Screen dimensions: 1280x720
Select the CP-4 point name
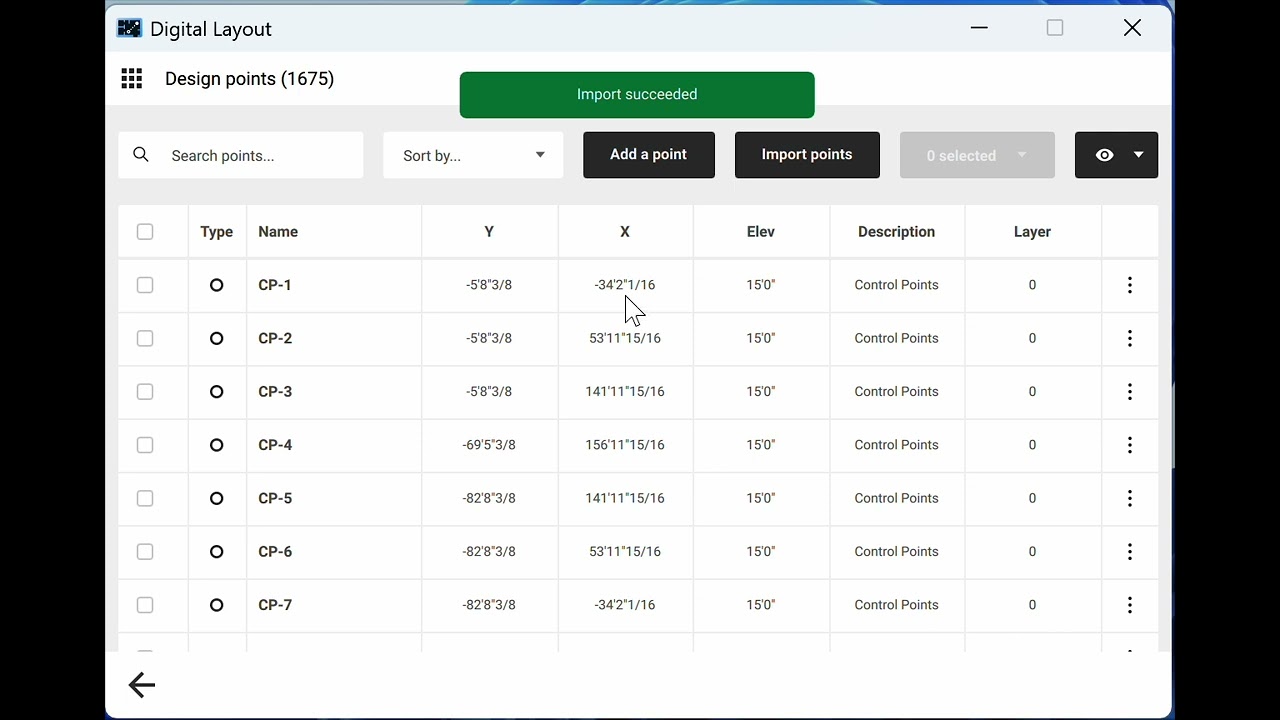[x=275, y=445]
